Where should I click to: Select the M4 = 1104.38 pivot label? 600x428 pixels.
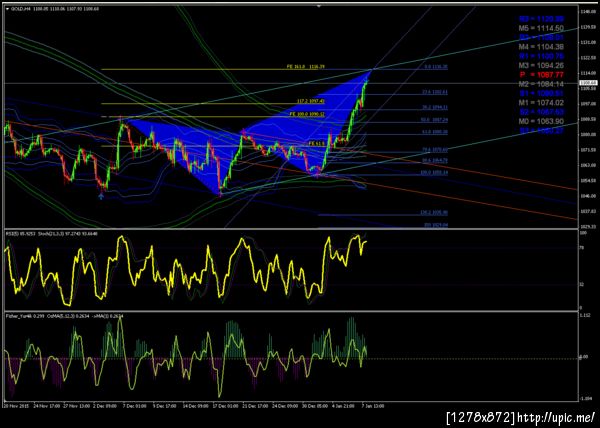coord(541,47)
